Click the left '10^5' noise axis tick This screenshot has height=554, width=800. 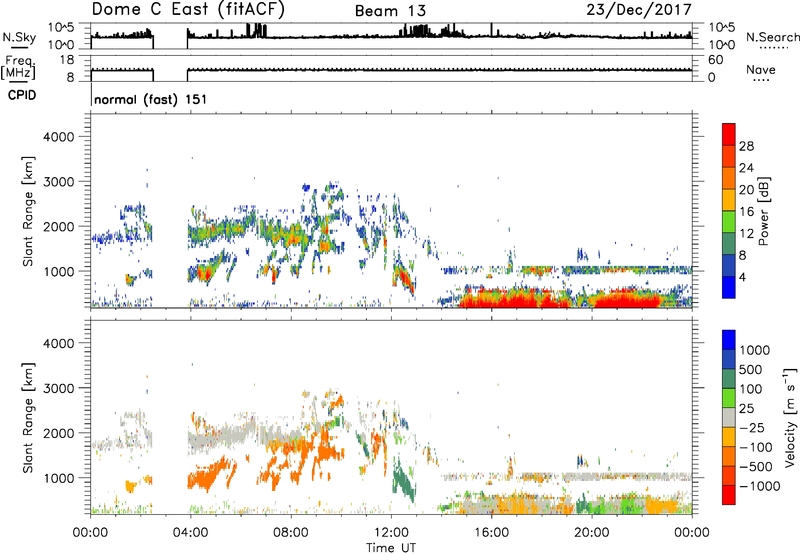(61, 27)
